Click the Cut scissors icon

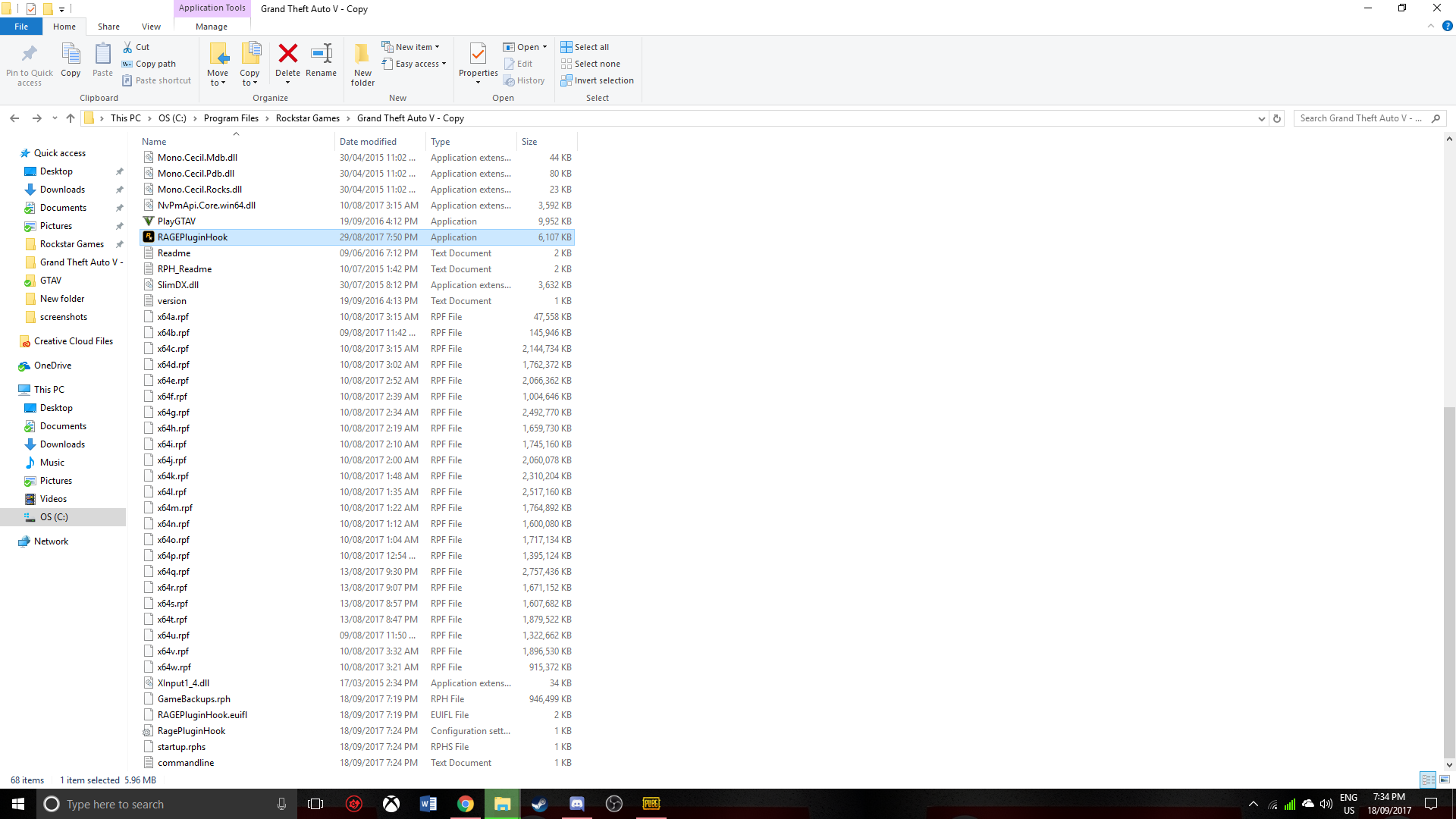tap(128, 47)
